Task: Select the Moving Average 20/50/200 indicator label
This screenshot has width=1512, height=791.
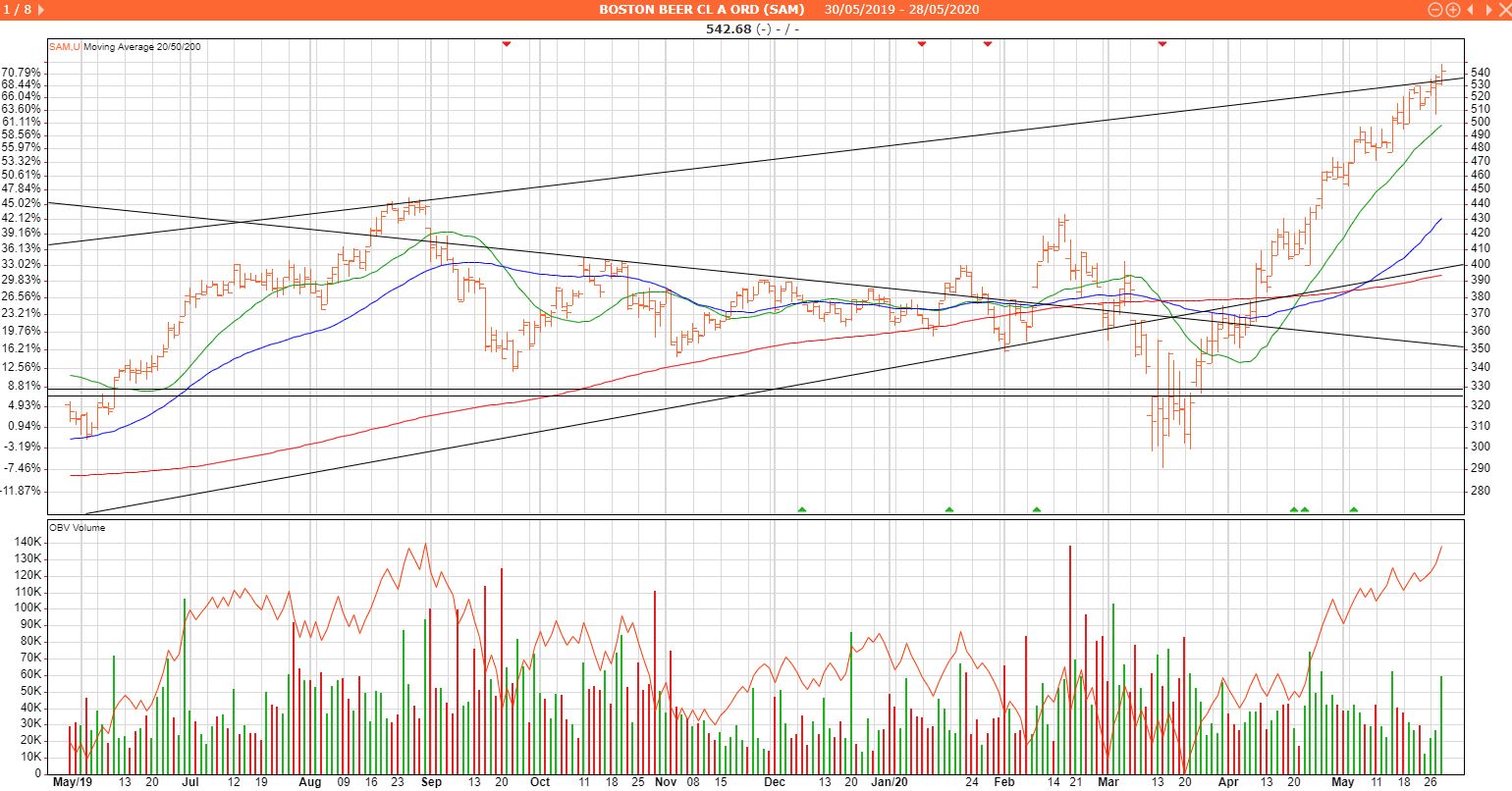Action: click(142, 47)
